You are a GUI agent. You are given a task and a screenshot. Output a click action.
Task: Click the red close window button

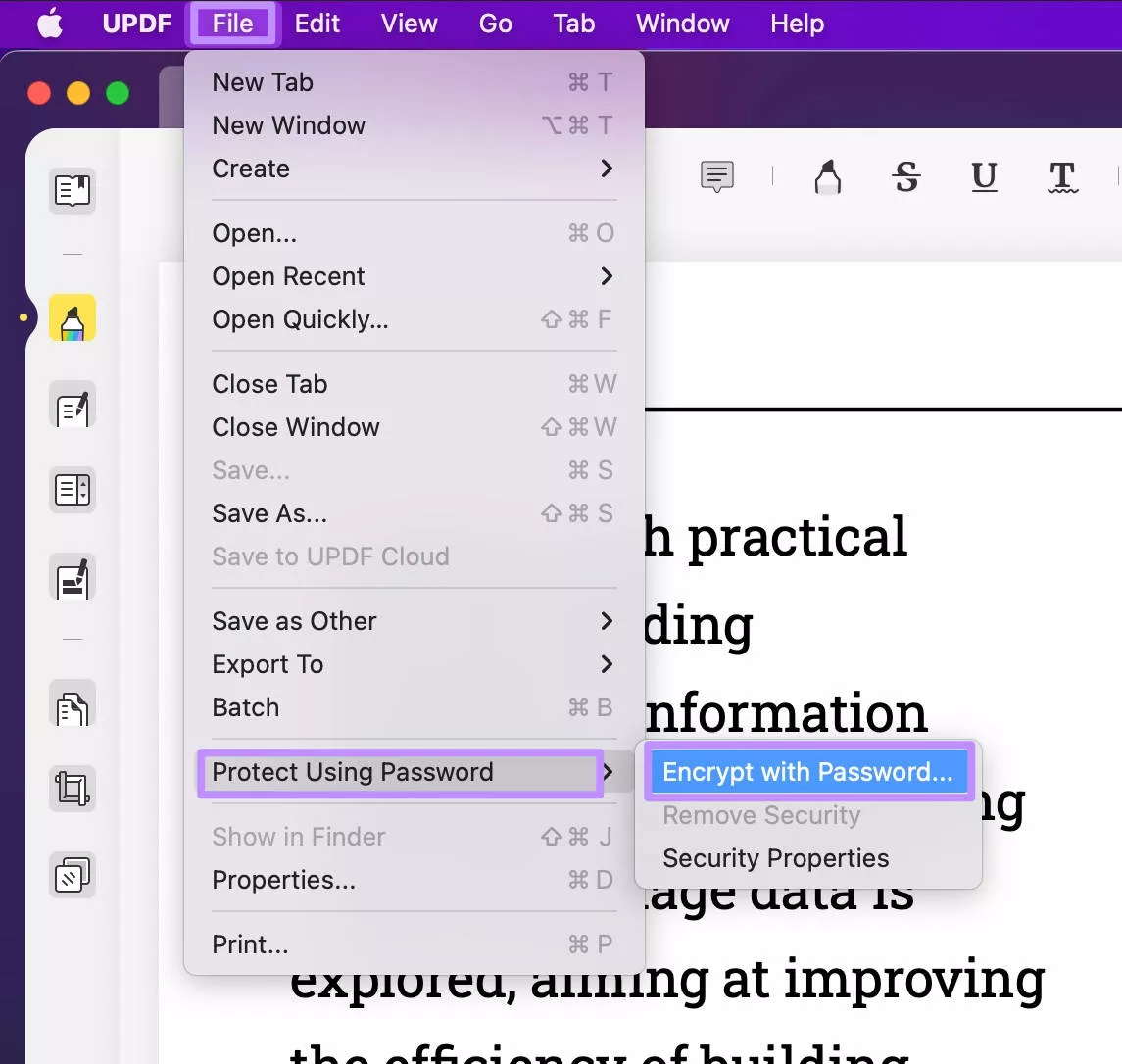pyautogui.click(x=39, y=93)
